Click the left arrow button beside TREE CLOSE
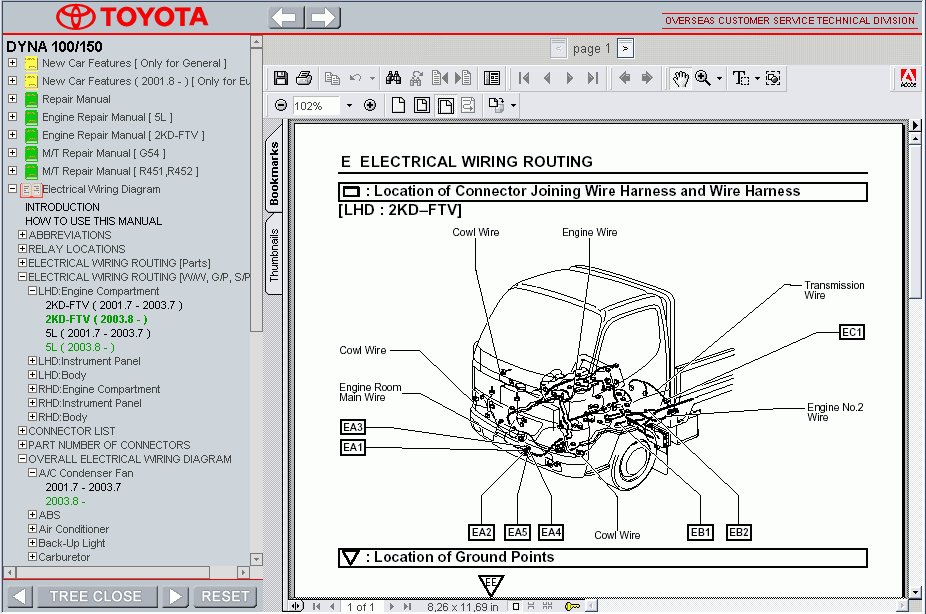Viewport: 926px width, 614px height. pos(19,596)
